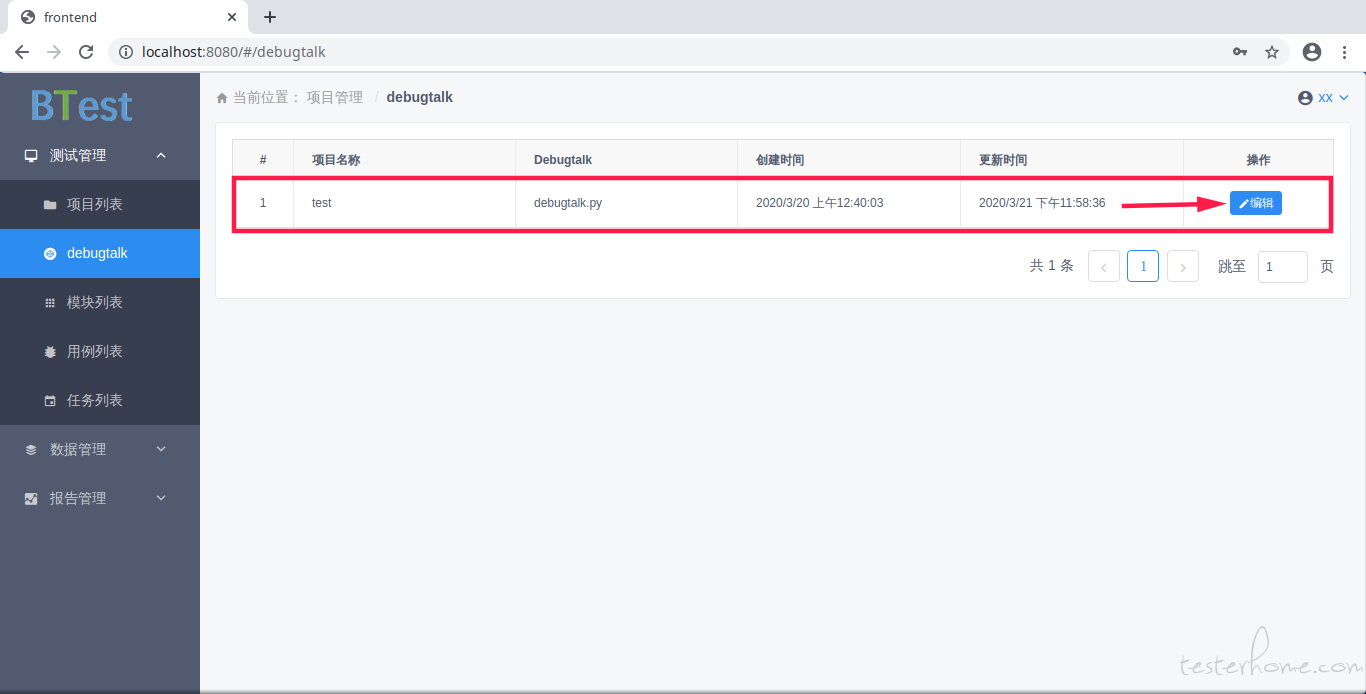The width and height of the screenshot is (1366, 694).
Task: Go to previous page in pagination
Action: (x=1104, y=266)
